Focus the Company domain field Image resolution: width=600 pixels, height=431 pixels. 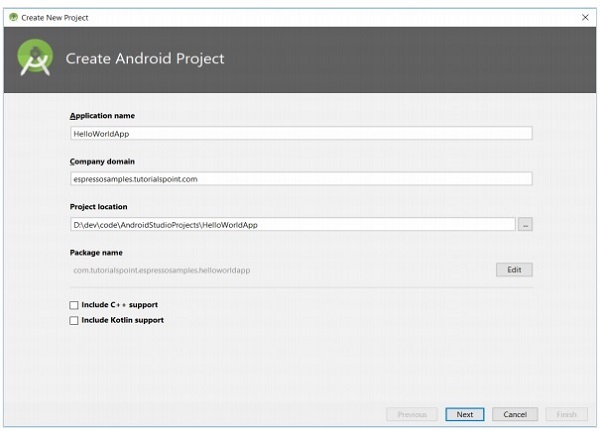click(x=300, y=179)
